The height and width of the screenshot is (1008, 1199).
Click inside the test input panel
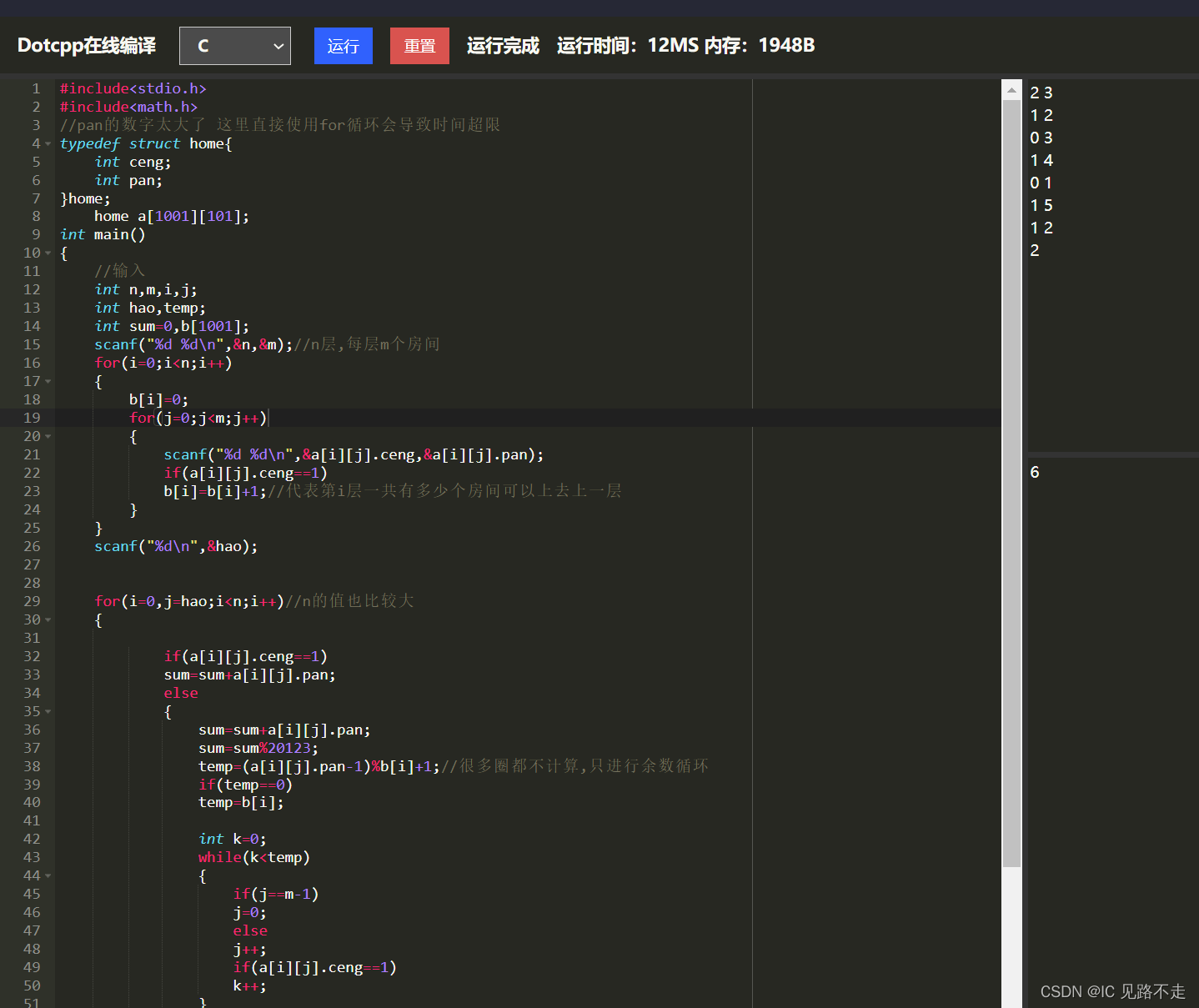pos(1109,250)
